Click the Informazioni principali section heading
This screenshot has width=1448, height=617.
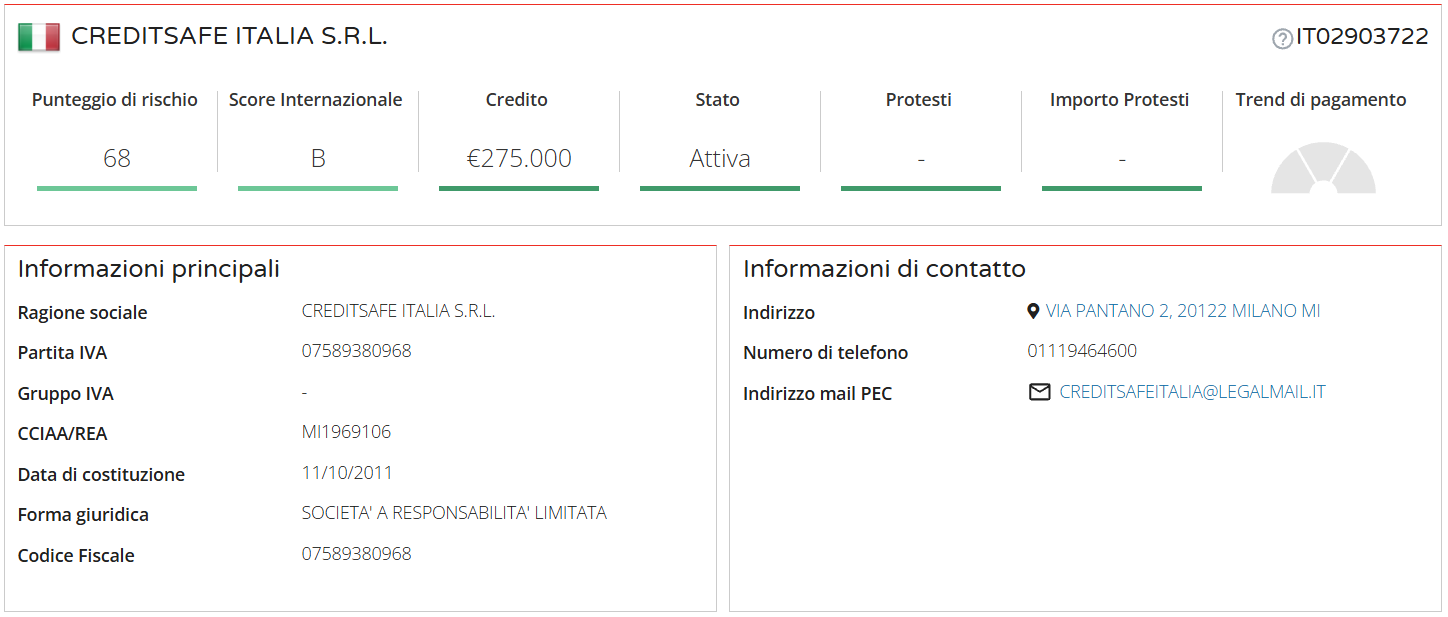coord(149,269)
